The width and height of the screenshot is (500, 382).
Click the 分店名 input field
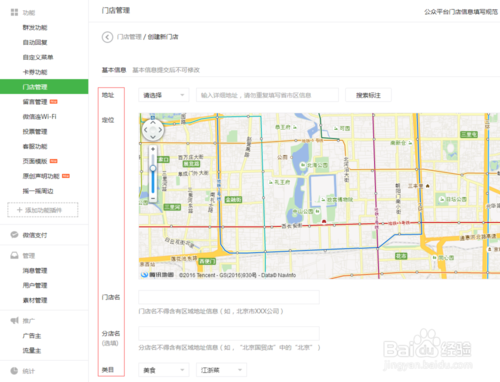[x=229, y=333]
